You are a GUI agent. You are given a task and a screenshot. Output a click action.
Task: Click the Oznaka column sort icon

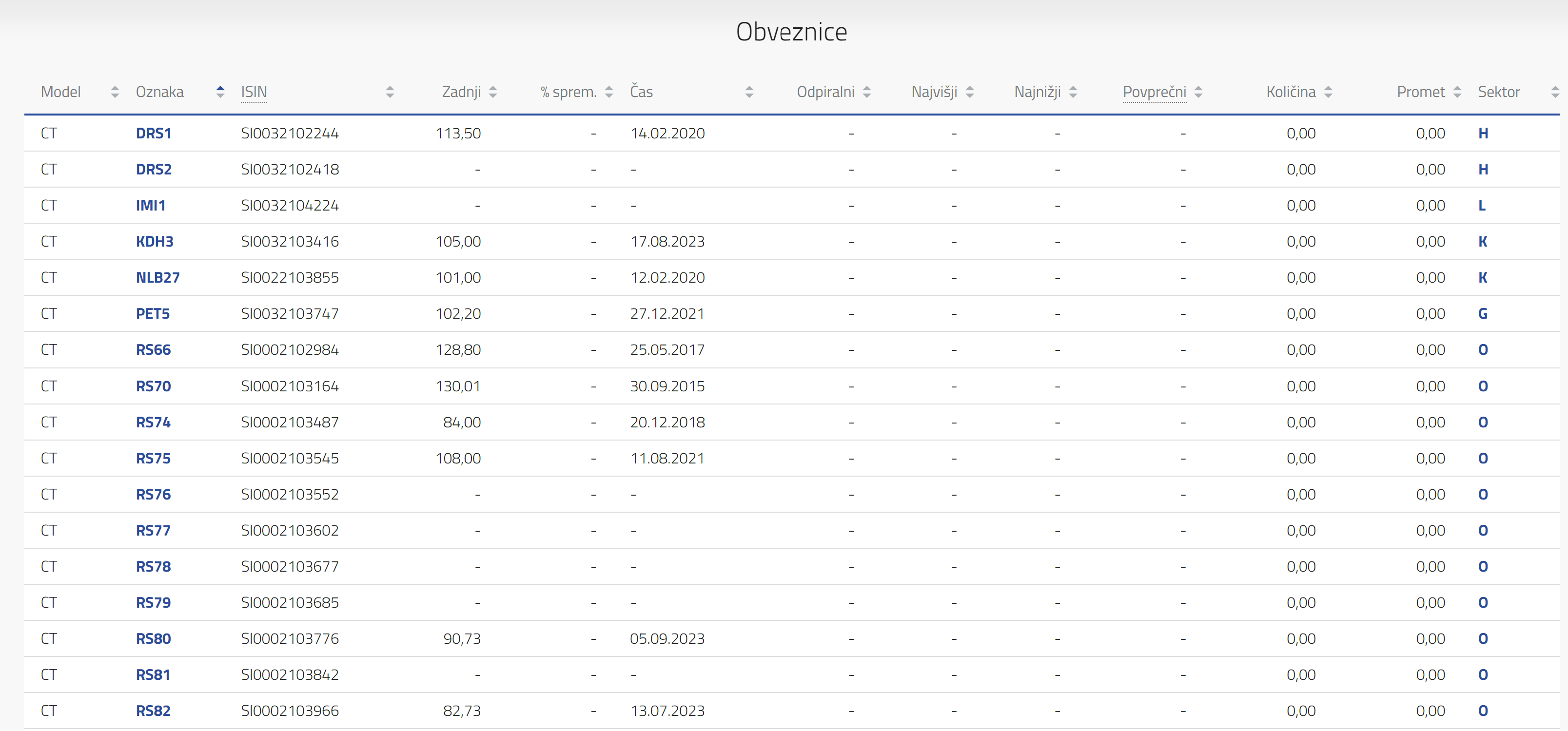220,92
